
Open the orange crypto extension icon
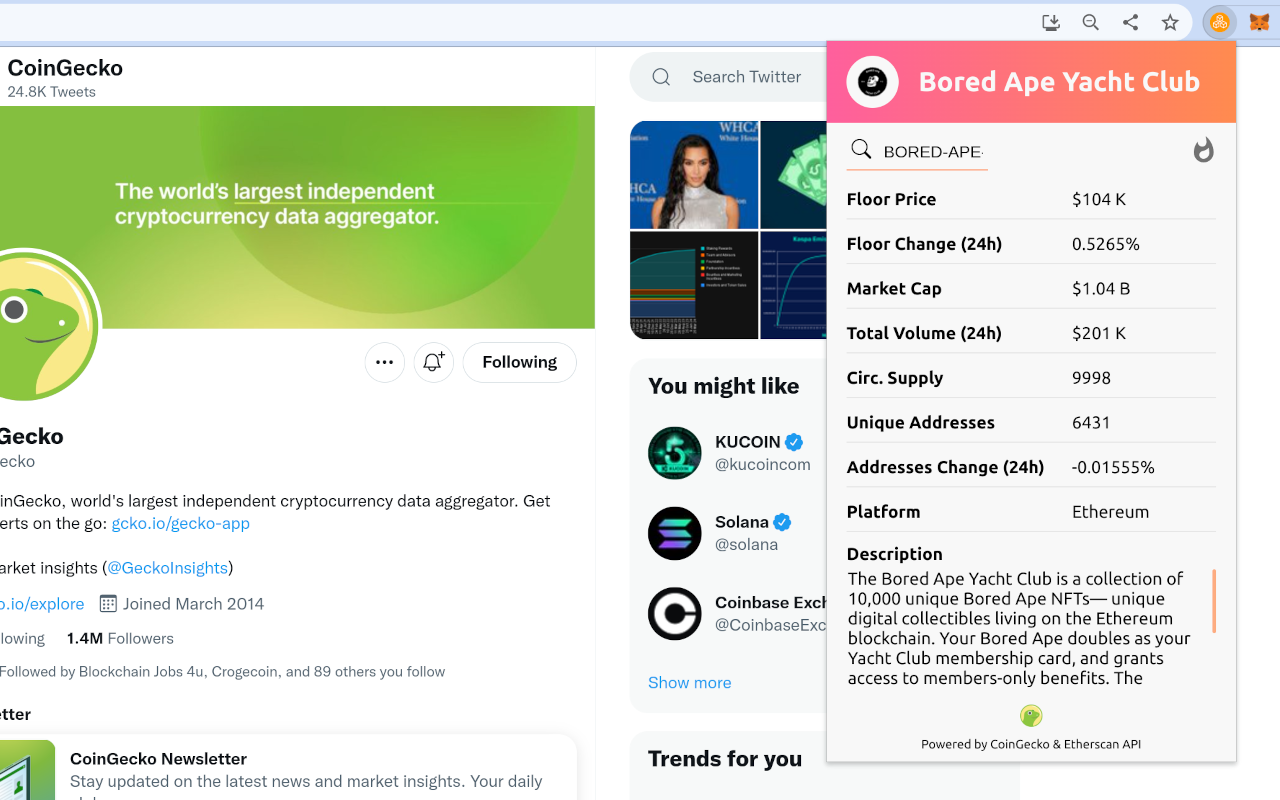click(x=1219, y=22)
